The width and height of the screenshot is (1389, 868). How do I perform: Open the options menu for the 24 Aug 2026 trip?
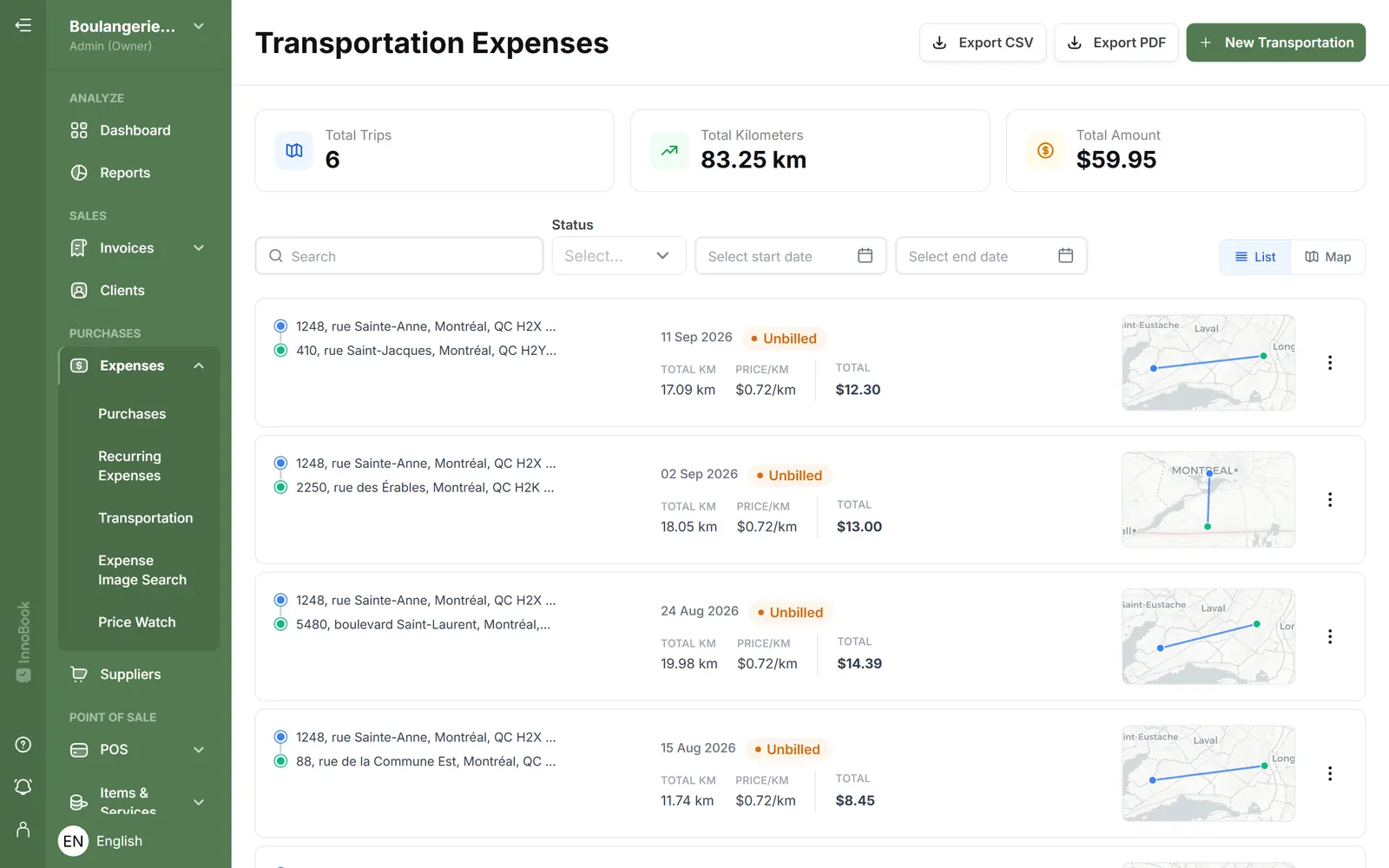click(1330, 637)
